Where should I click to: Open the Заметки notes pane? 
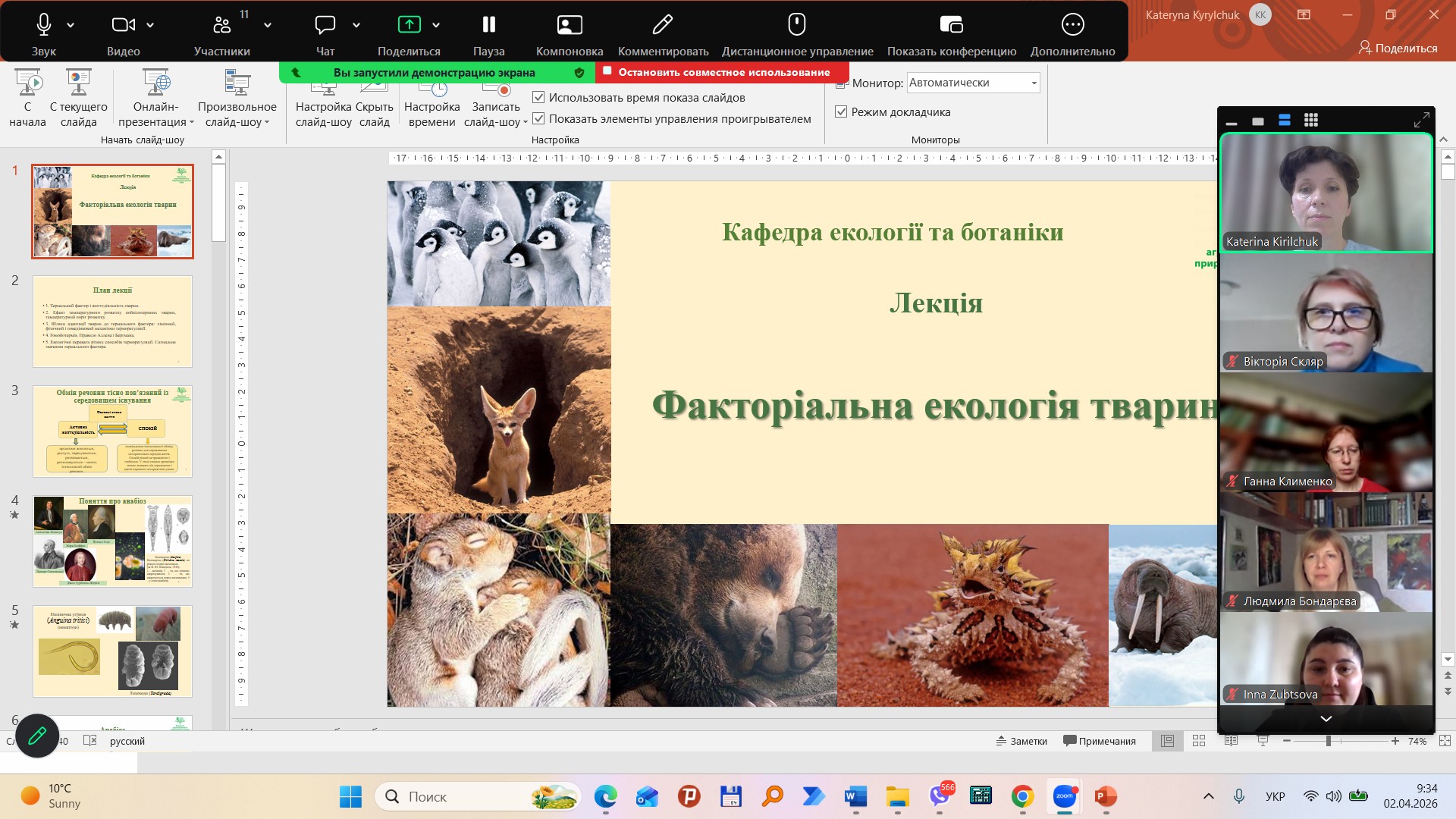(x=1021, y=741)
